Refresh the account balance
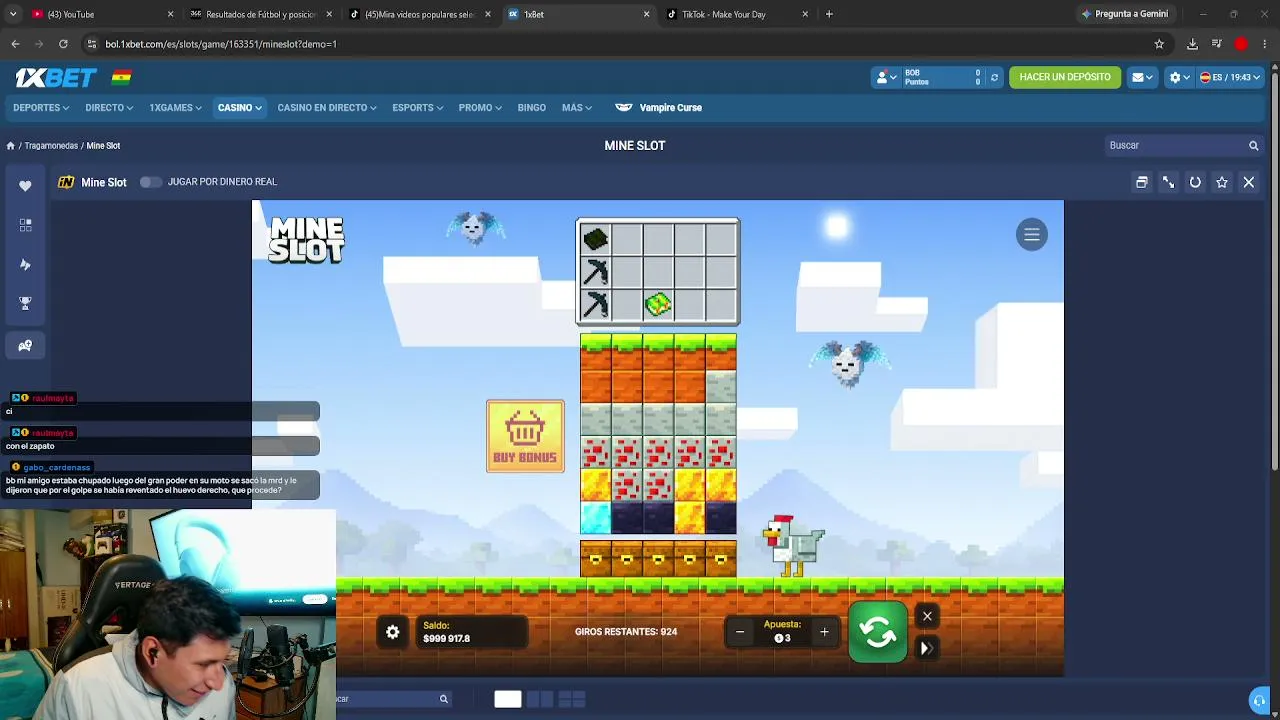Image resolution: width=1280 pixels, height=720 pixels. [x=993, y=77]
